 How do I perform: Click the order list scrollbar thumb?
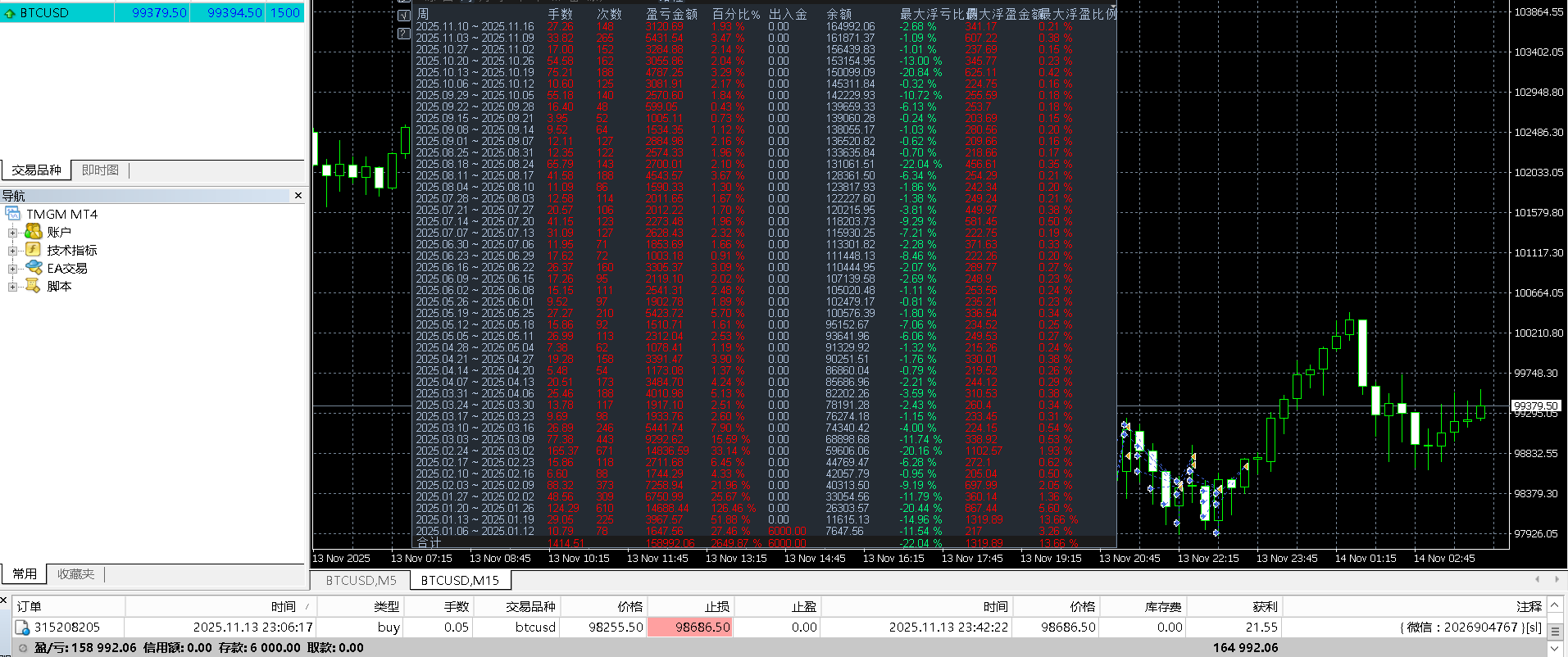click(1554, 631)
